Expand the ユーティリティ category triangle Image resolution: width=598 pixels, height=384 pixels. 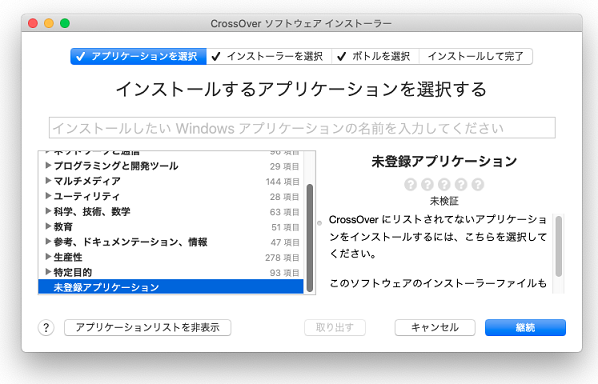tap(48, 196)
